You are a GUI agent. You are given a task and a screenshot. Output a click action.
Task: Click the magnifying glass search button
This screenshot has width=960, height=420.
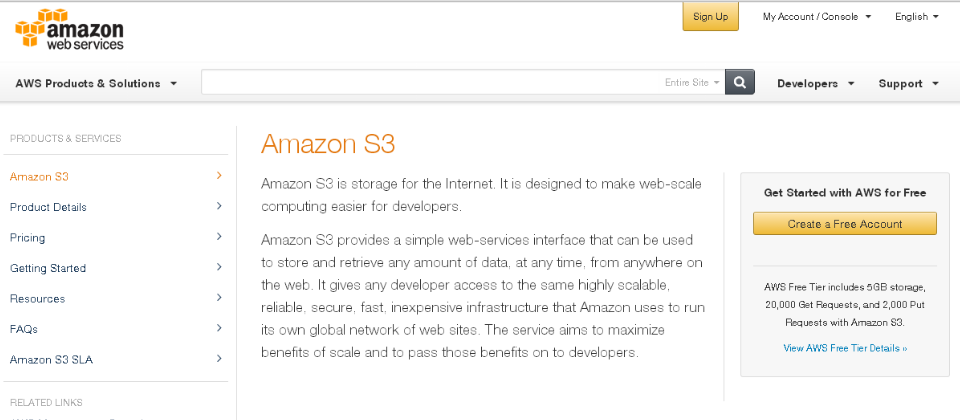pos(740,83)
